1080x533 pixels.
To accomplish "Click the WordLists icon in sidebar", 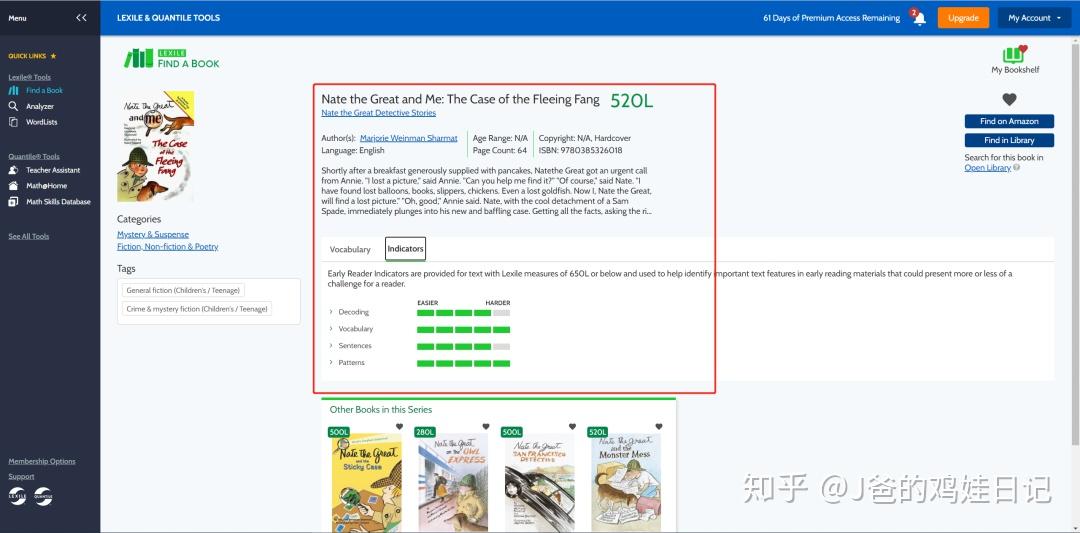I will (x=13, y=122).
